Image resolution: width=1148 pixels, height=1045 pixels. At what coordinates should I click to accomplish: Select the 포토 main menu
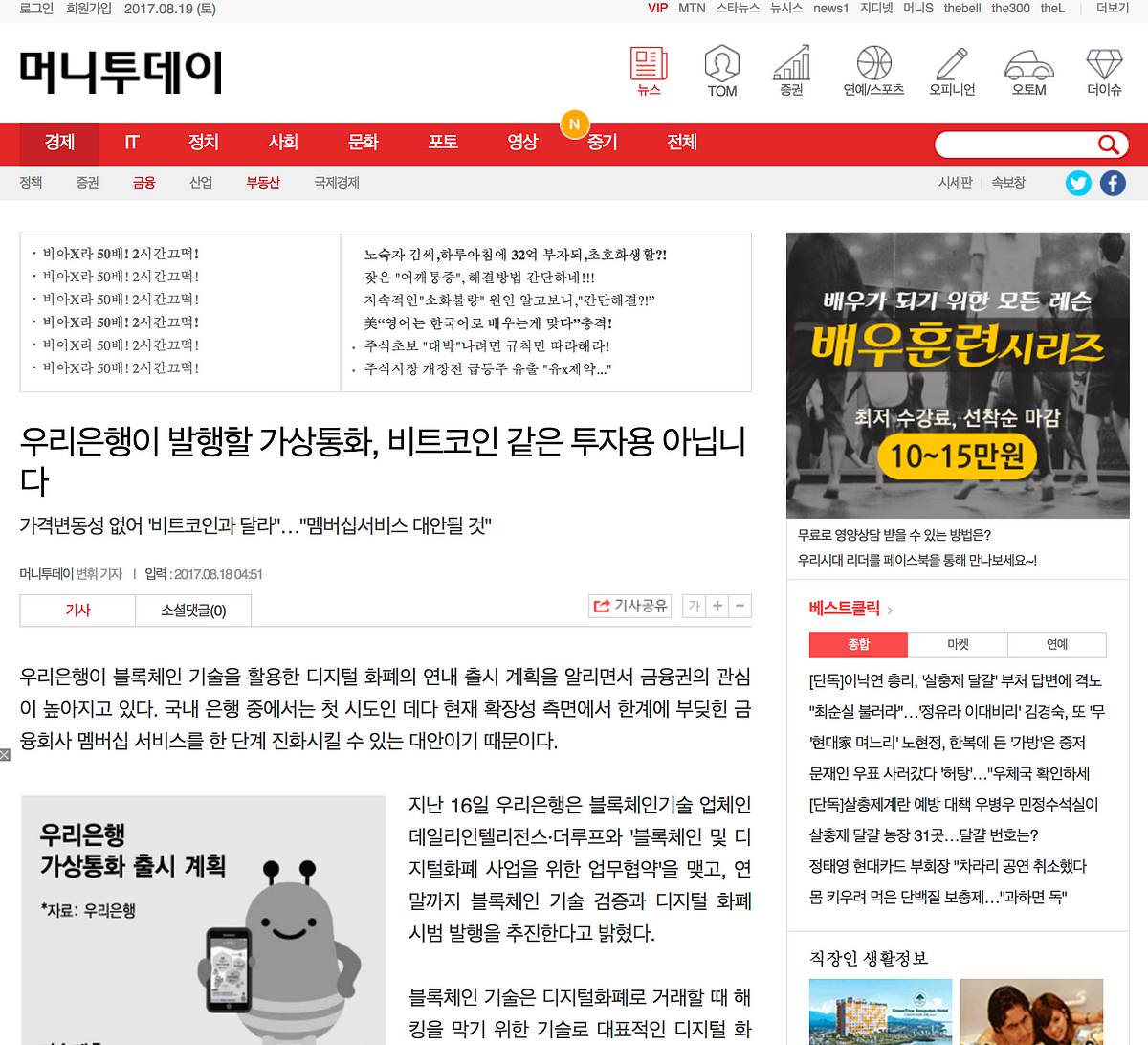click(x=443, y=143)
